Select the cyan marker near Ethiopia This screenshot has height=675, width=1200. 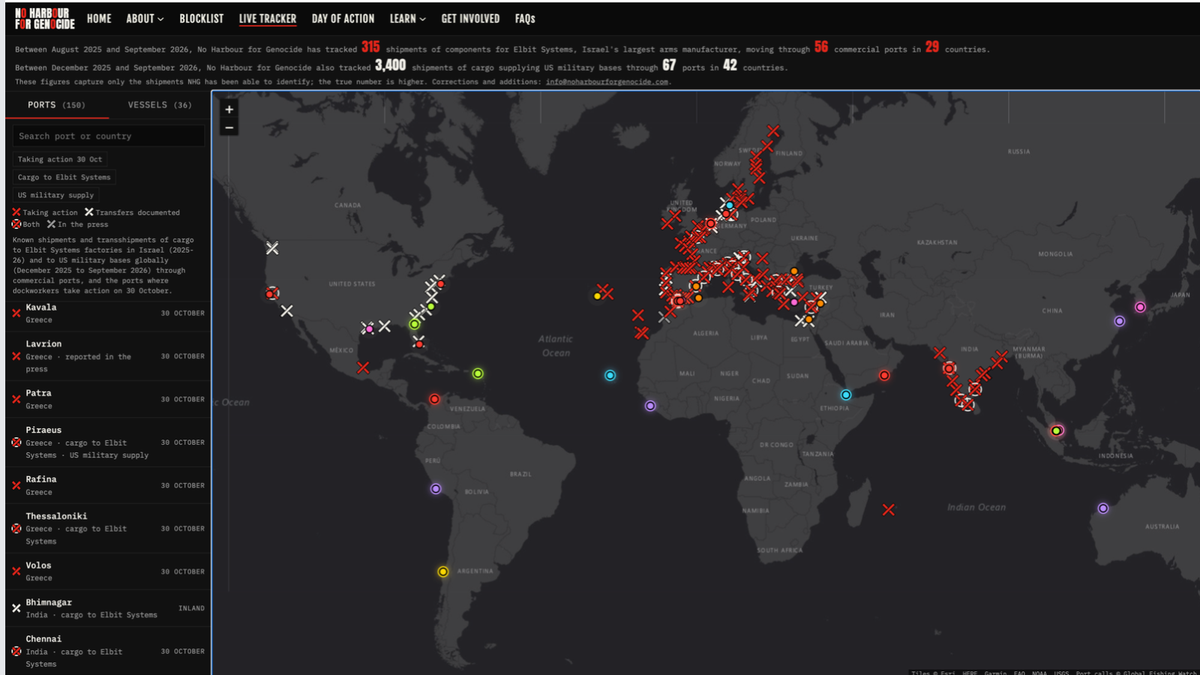(846, 394)
